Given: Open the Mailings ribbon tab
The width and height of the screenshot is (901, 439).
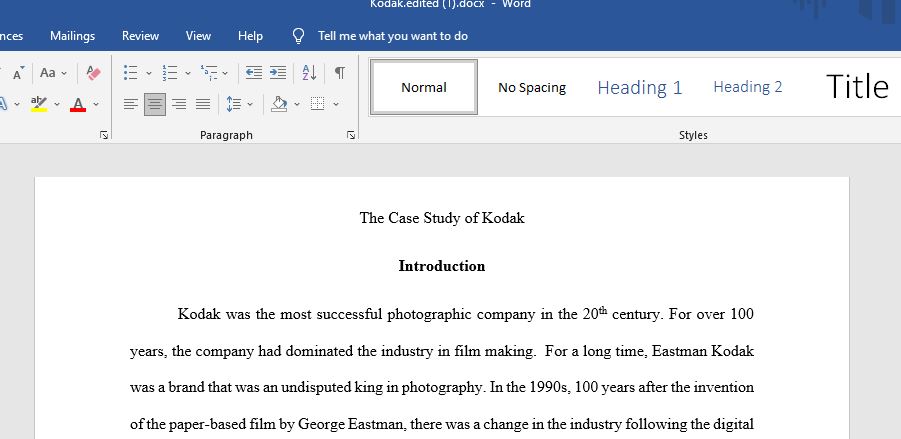Looking at the screenshot, I should [72, 36].
